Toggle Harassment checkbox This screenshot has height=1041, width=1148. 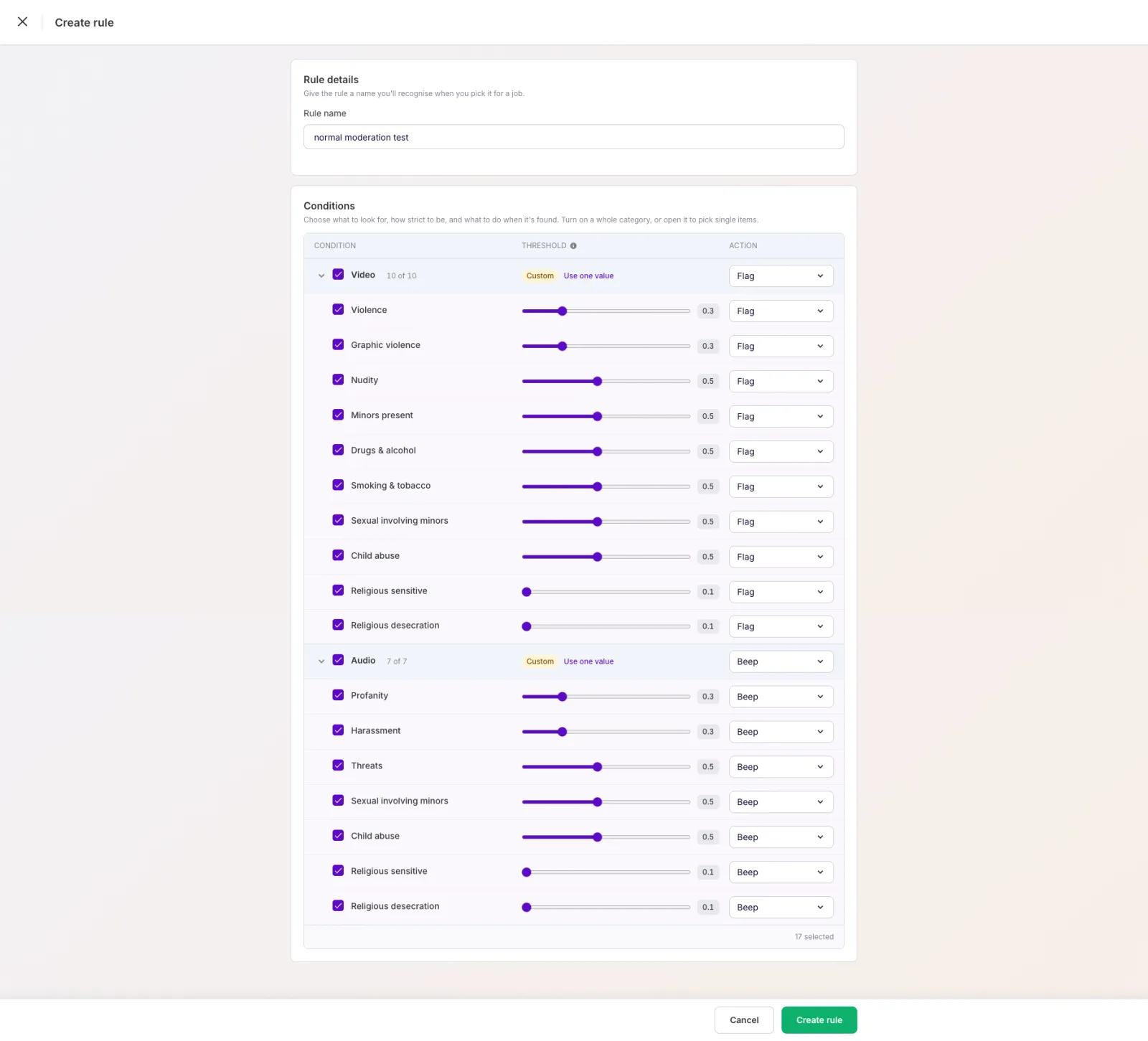(x=338, y=731)
